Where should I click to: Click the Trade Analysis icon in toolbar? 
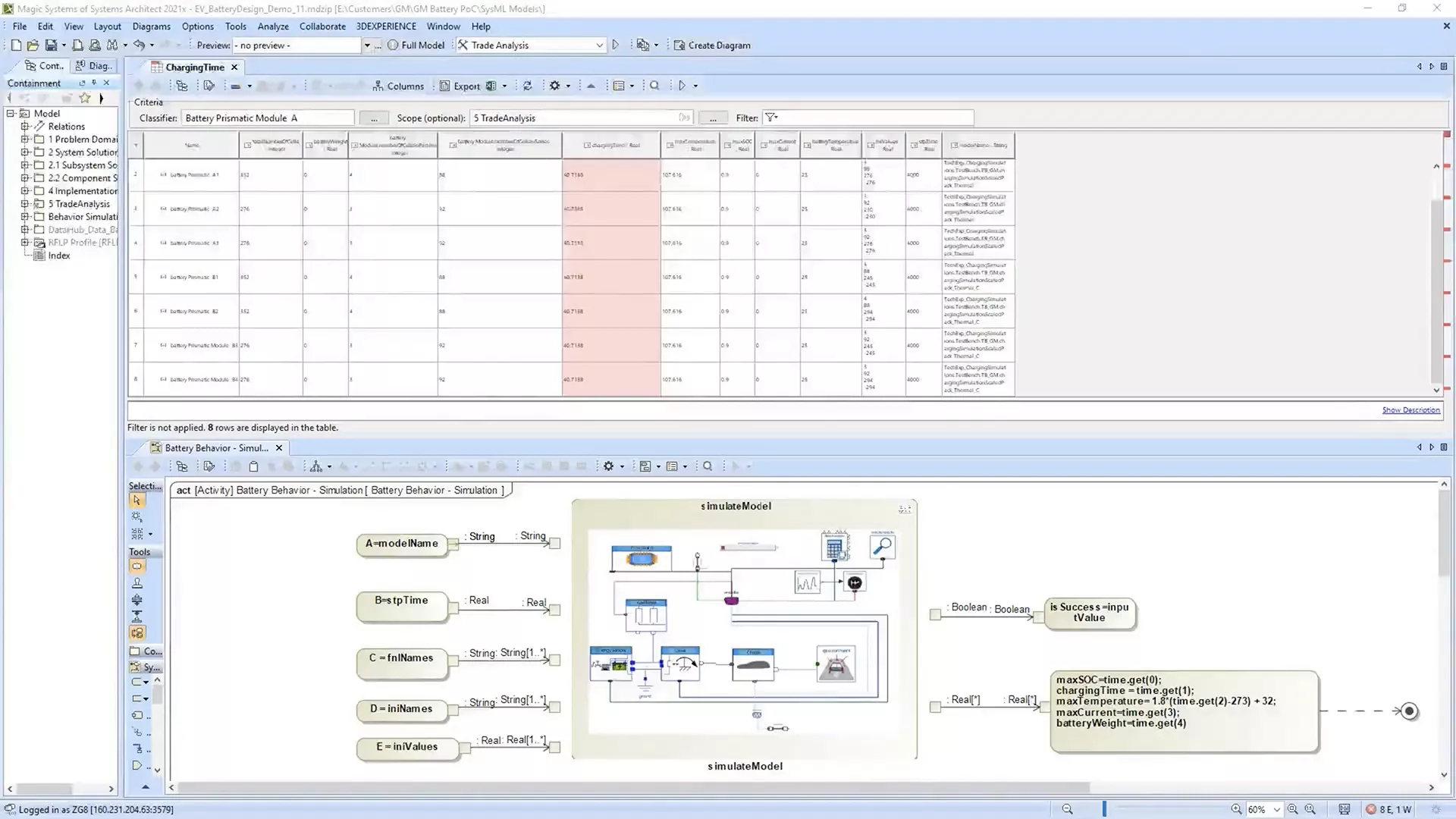tap(464, 45)
